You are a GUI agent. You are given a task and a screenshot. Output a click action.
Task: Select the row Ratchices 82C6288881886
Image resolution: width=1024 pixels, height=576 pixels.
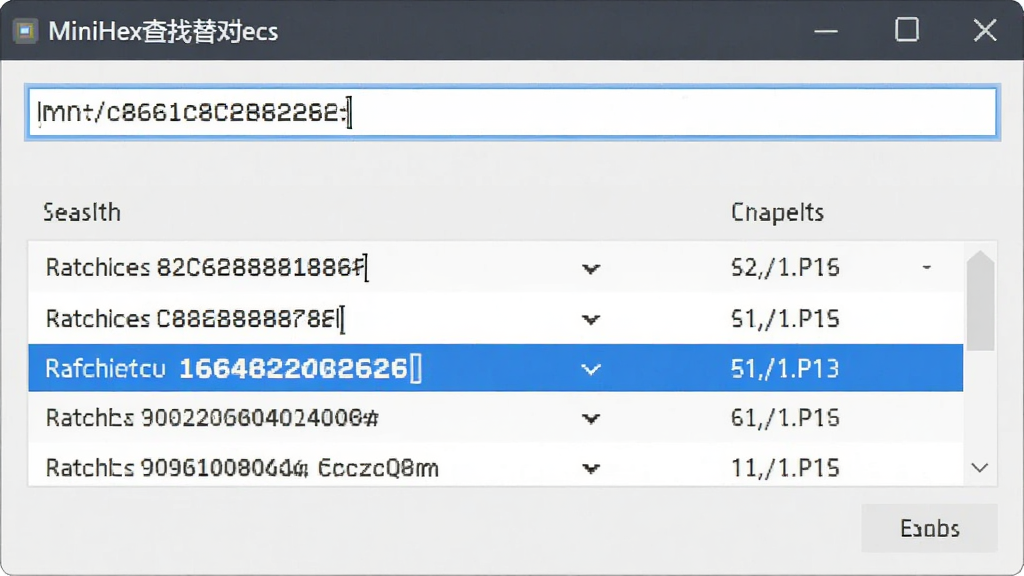coord(495,268)
